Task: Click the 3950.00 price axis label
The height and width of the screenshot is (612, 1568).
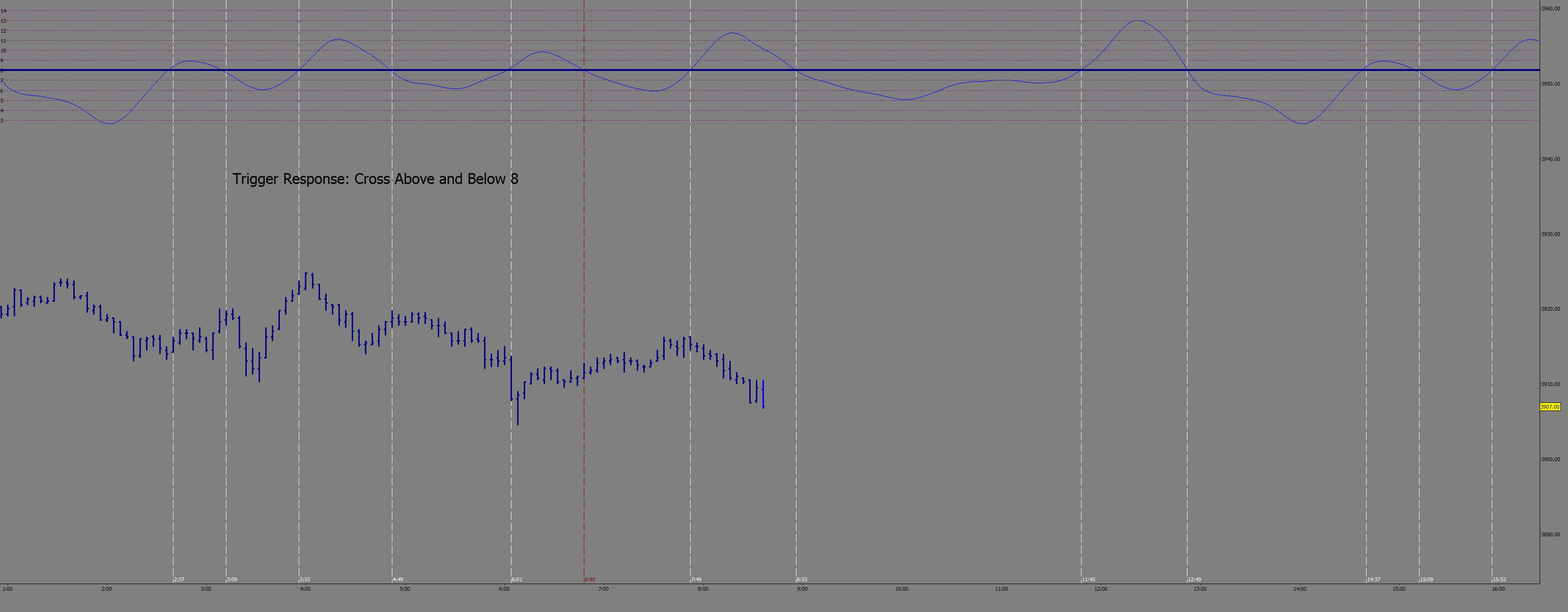Action: pyautogui.click(x=1551, y=84)
